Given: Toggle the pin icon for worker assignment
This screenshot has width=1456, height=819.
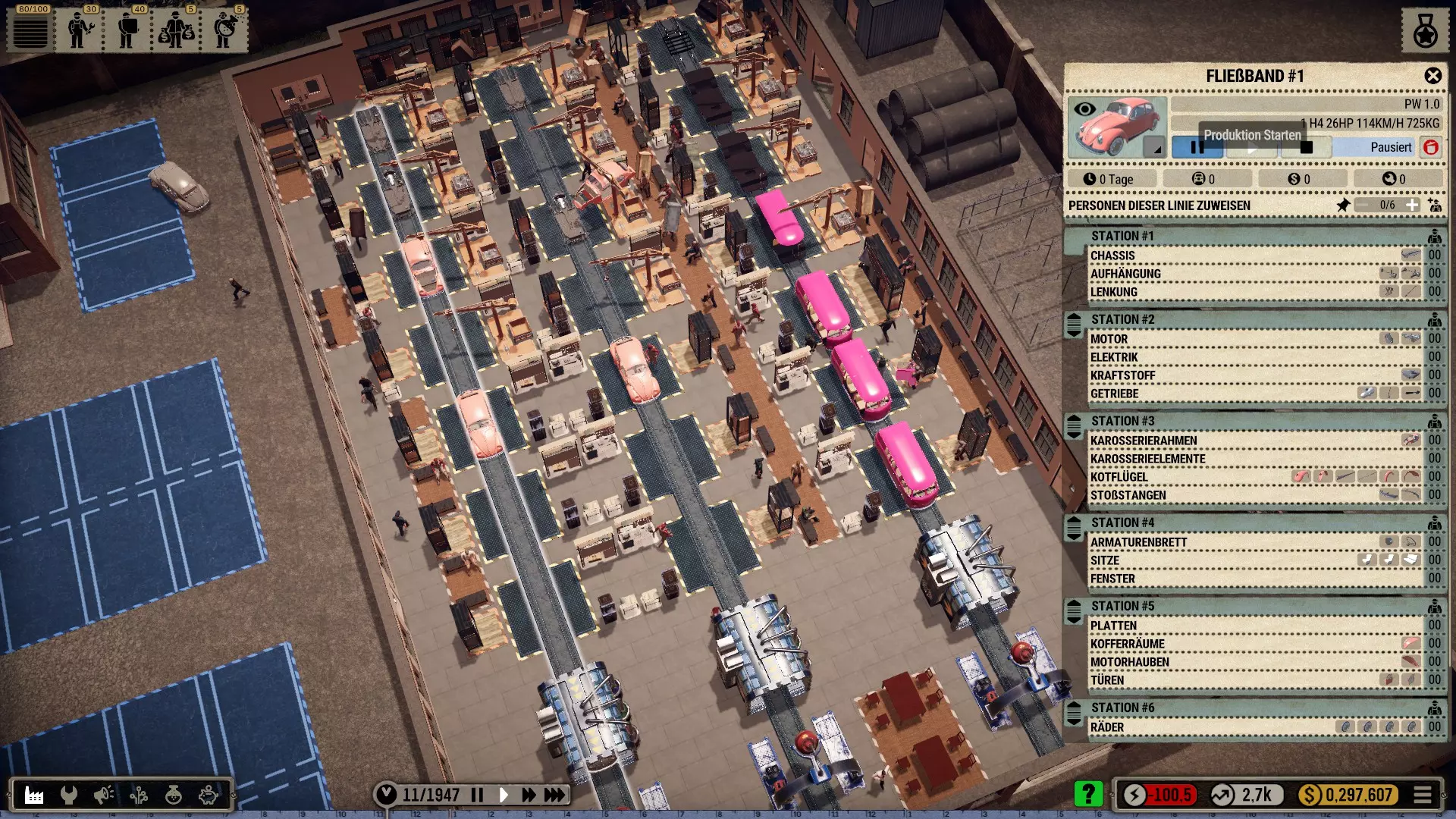Looking at the screenshot, I should (x=1343, y=205).
